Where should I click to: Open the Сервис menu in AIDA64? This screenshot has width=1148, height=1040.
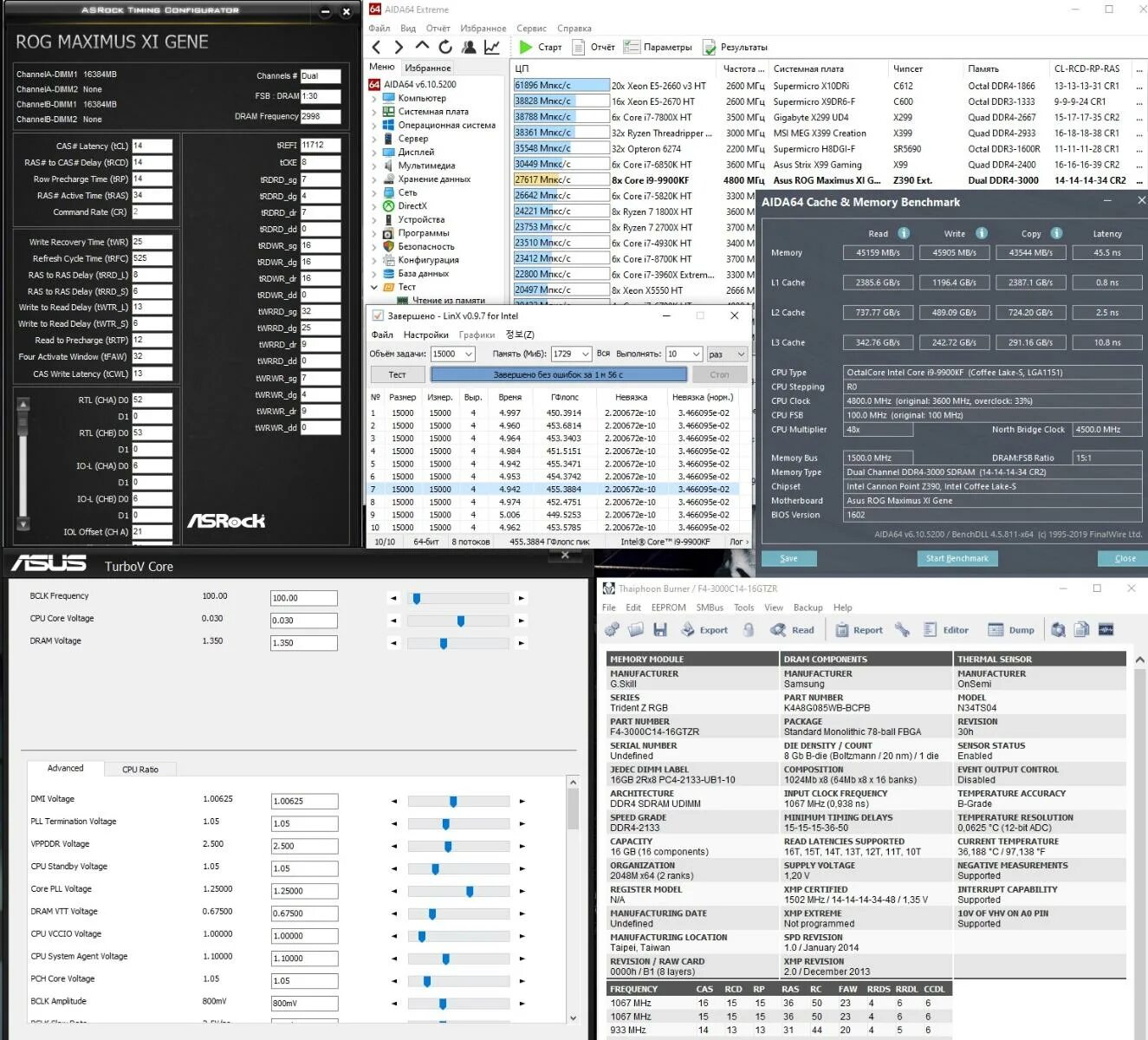coord(531,29)
